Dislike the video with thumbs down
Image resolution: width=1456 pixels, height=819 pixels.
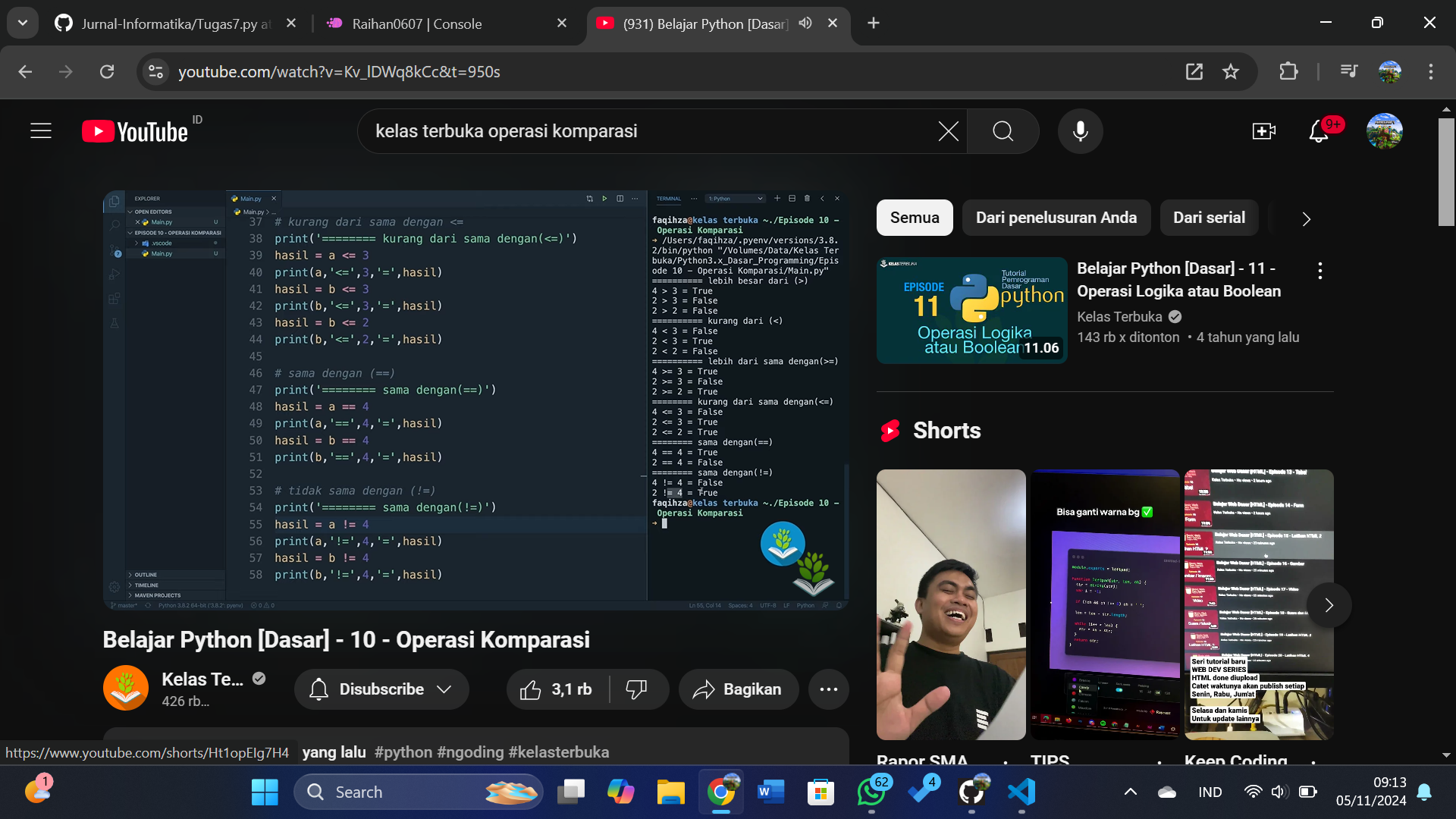636,689
